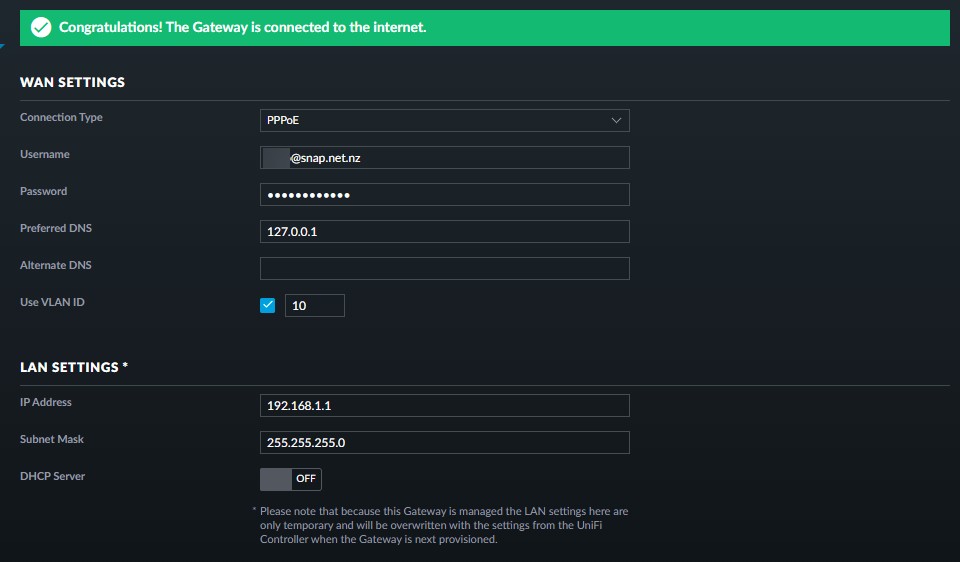
Task: Click the empty Alternate DNS field
Action: (x=444, y=268)
